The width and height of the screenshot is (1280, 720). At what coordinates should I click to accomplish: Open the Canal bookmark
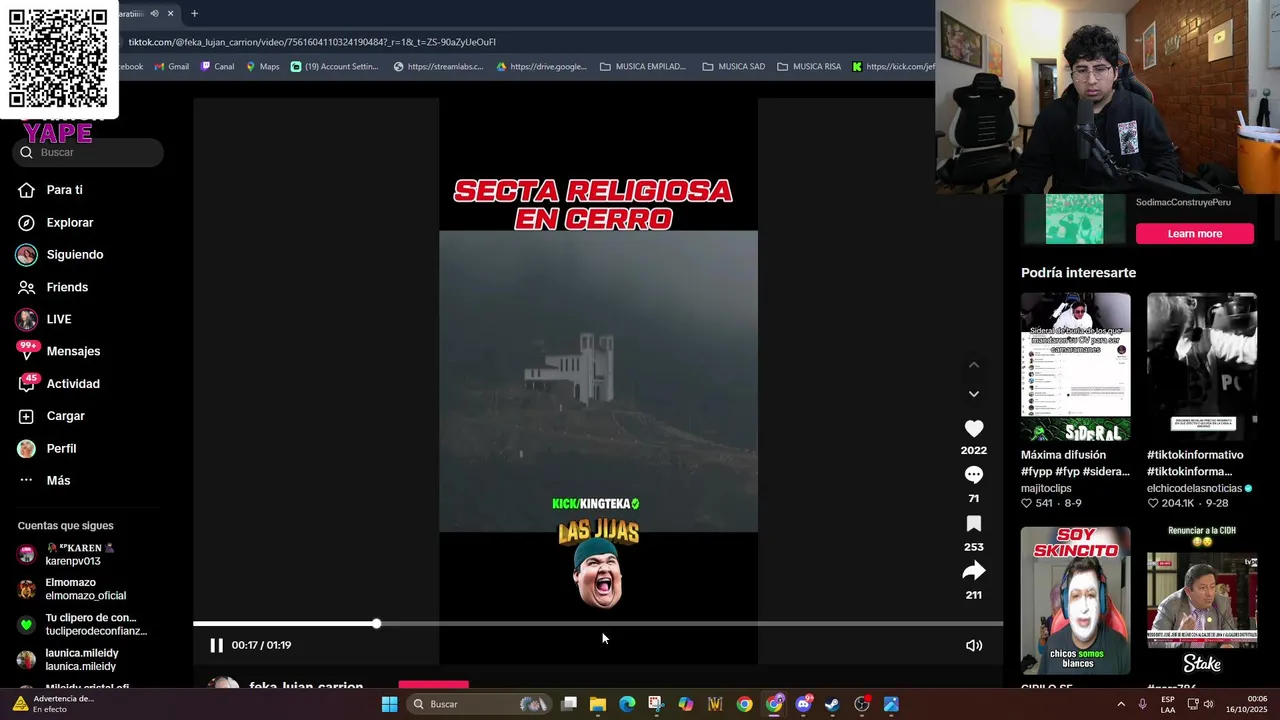pos(217,67)
